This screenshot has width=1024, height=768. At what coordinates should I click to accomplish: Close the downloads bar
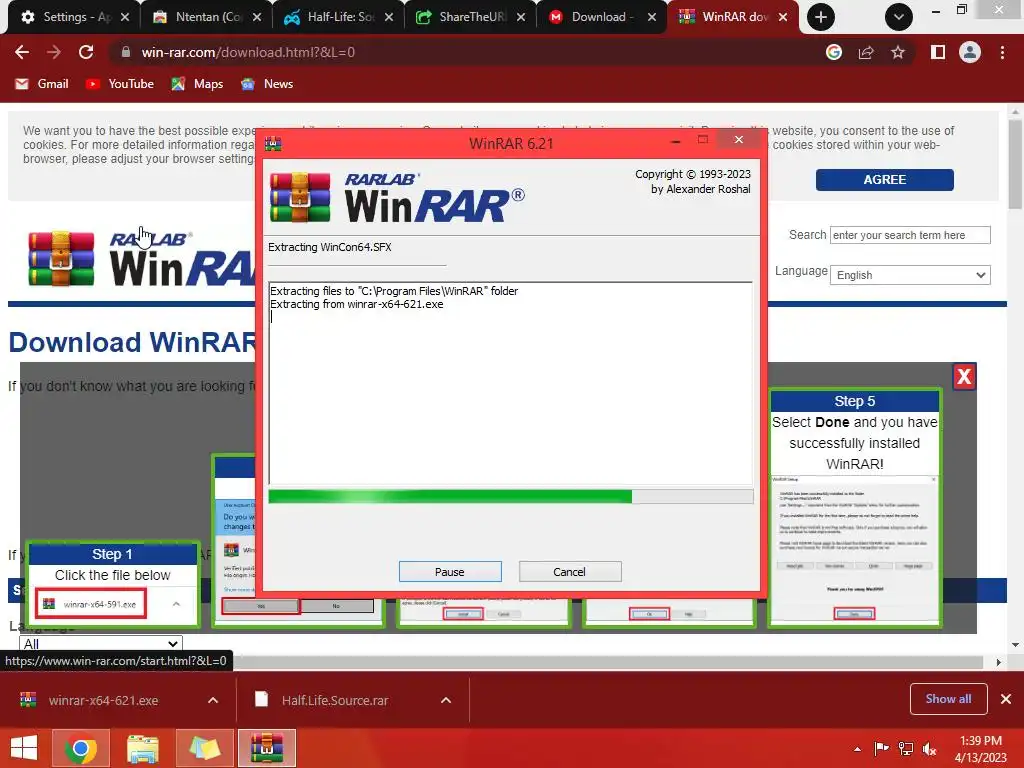(1006, 699)
